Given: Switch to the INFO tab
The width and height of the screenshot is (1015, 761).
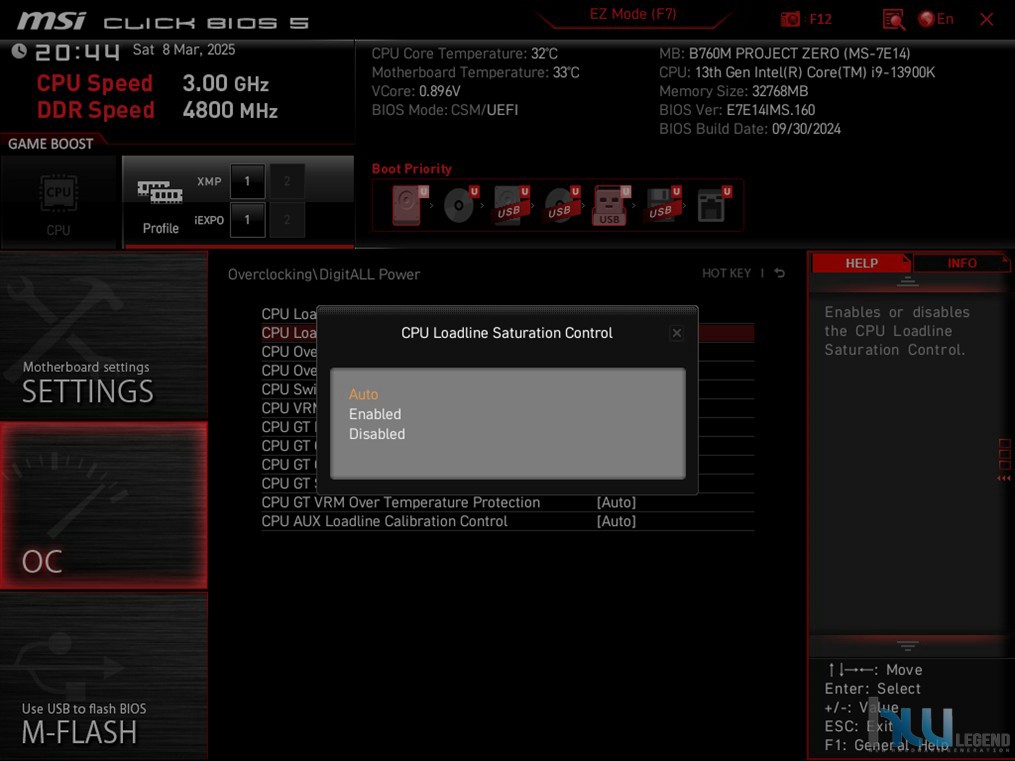Looking at the screenshot, I should coord(961,263).
